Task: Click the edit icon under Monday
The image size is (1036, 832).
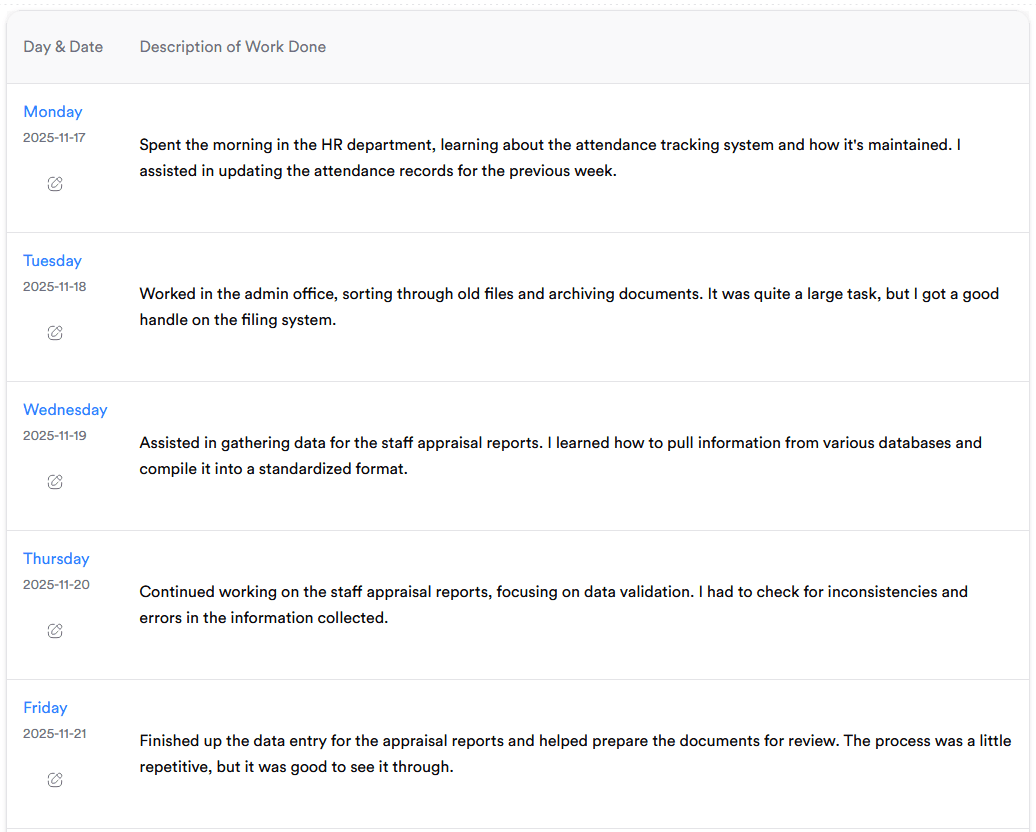Action: tap(55, 184)
